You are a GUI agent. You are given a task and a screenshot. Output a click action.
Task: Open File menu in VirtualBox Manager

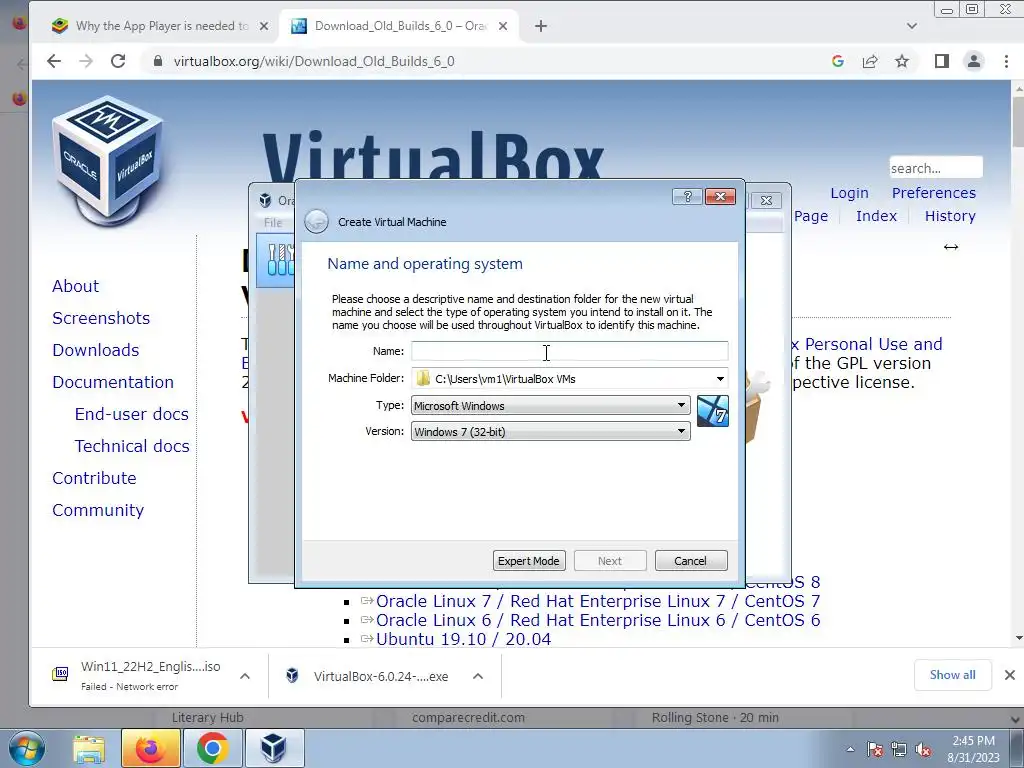pyautogui.click(x=273, y=223)
